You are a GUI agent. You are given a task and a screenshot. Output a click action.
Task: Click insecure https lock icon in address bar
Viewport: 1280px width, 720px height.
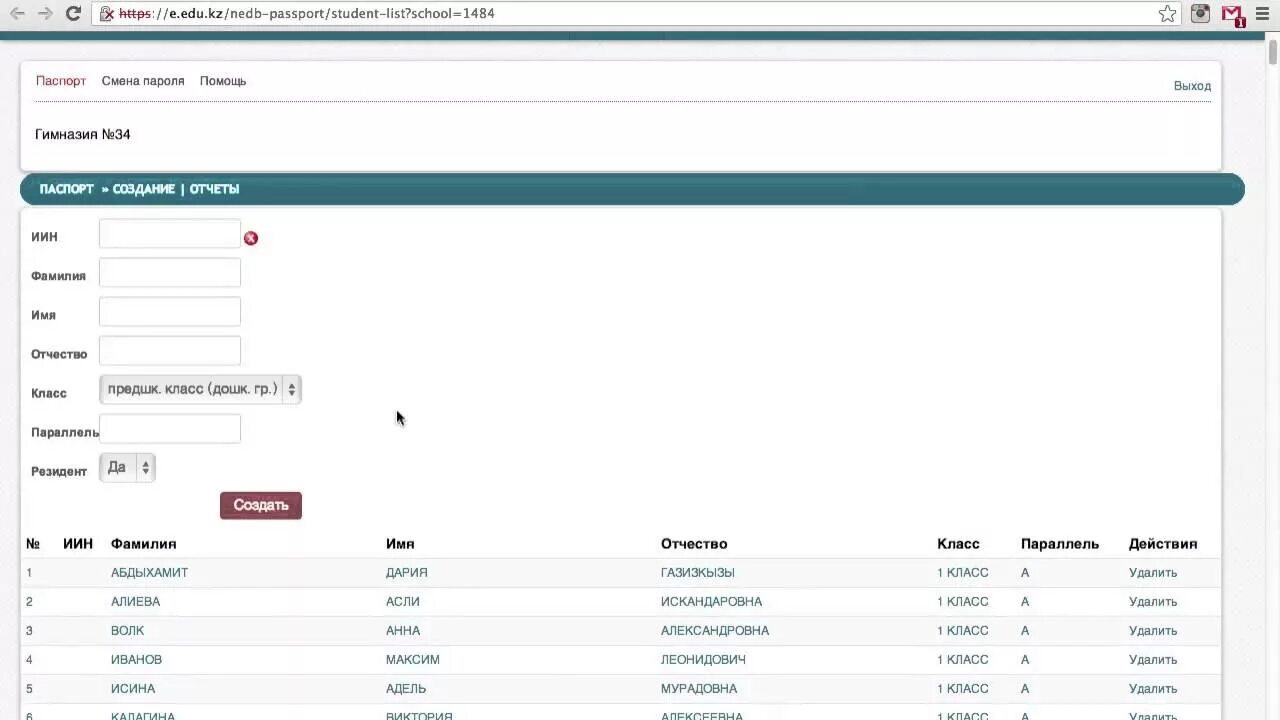pyautogui.click(x=106, y=13)
